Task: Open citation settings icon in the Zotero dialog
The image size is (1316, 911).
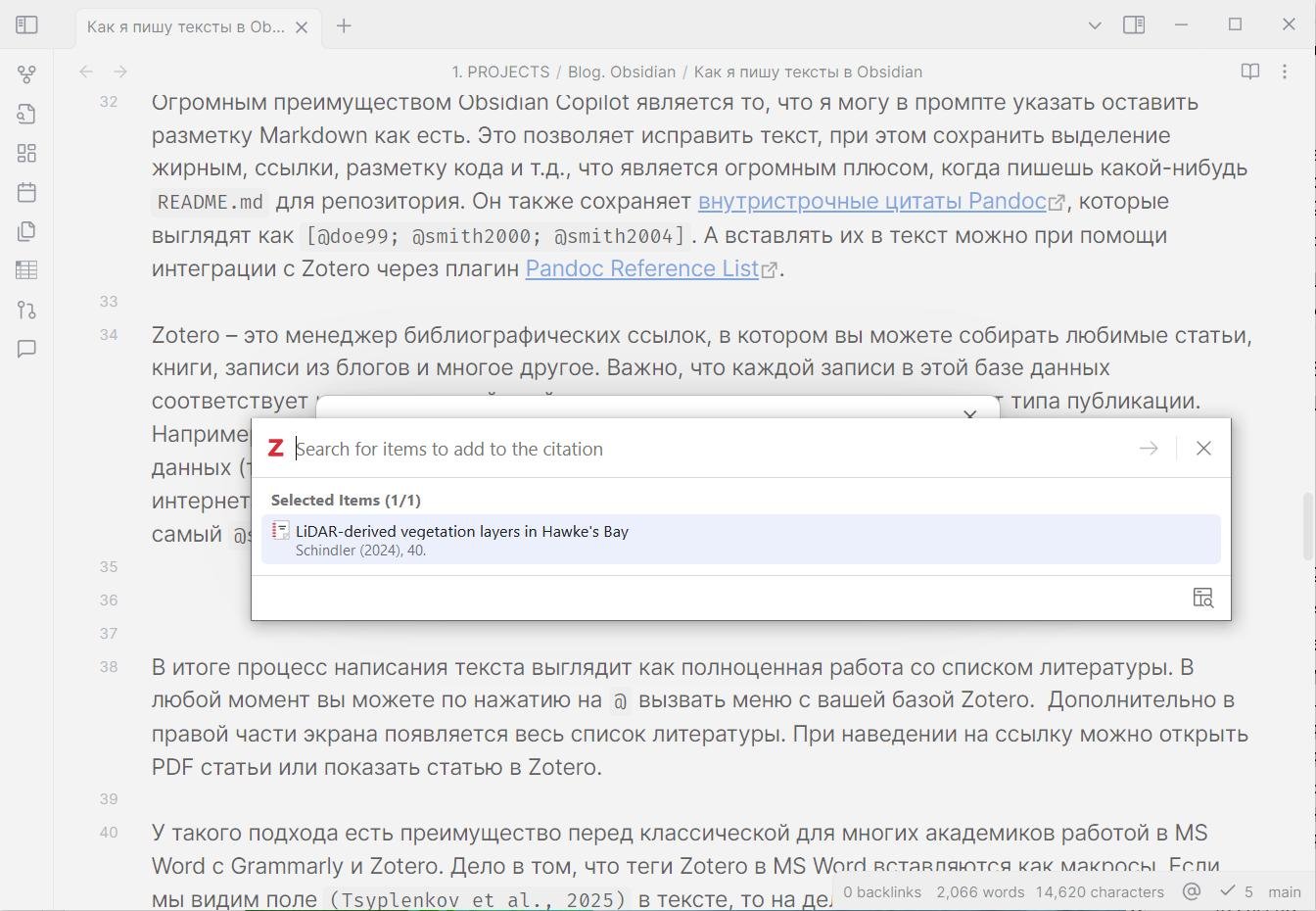Action: pos(1201,598)
